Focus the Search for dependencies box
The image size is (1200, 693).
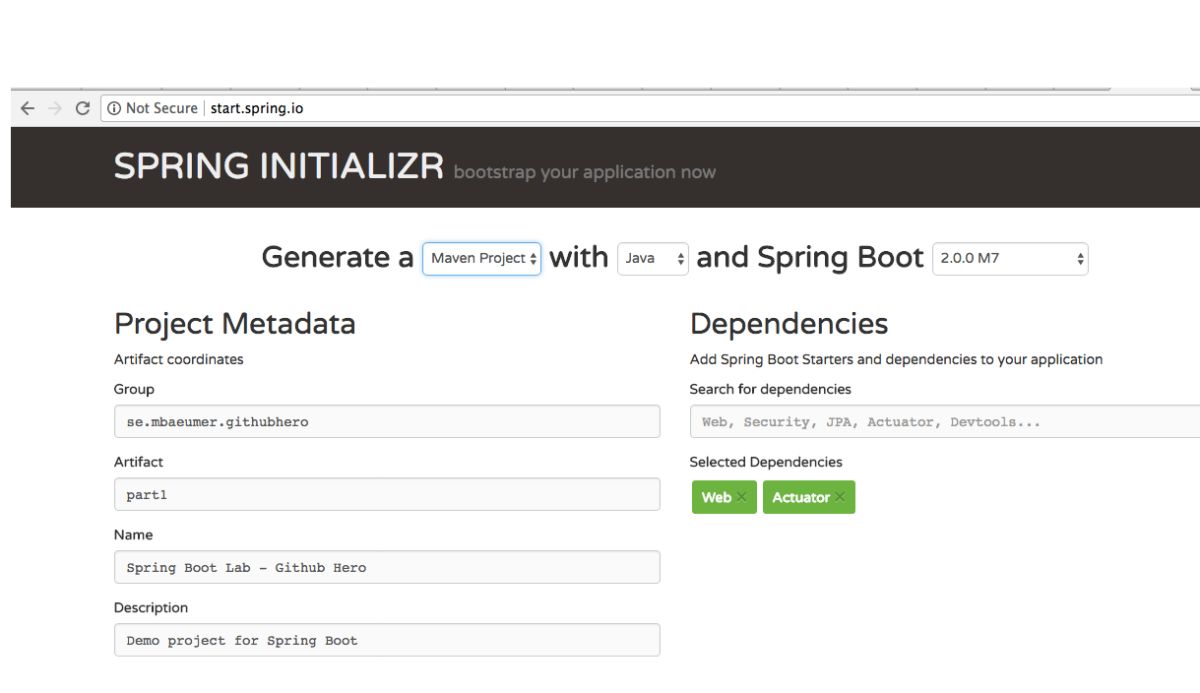click(x=945, y=421)
